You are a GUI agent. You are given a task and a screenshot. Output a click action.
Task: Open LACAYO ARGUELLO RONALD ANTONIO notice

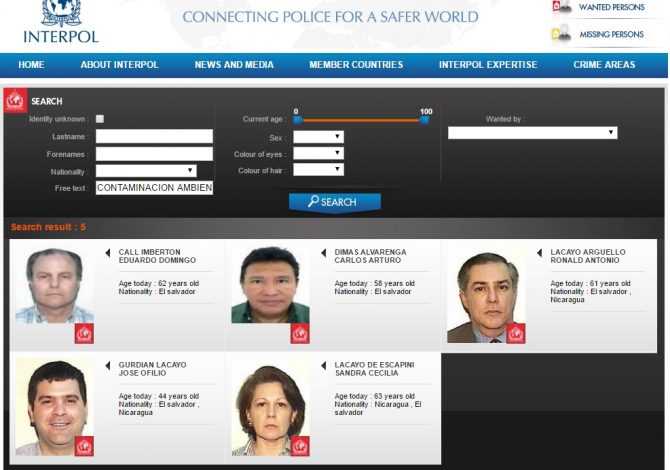[588, 256]
